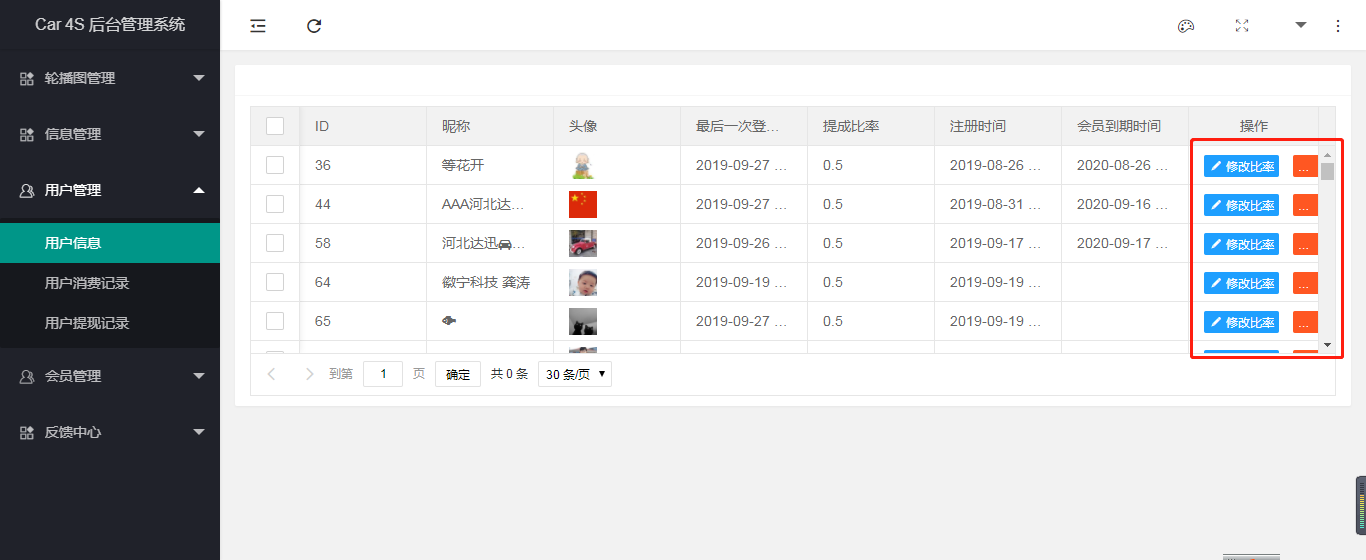This screenshot has width=1366, height=560.
Task: Expand the 信息管理 menu arrow
Action: 199,134
